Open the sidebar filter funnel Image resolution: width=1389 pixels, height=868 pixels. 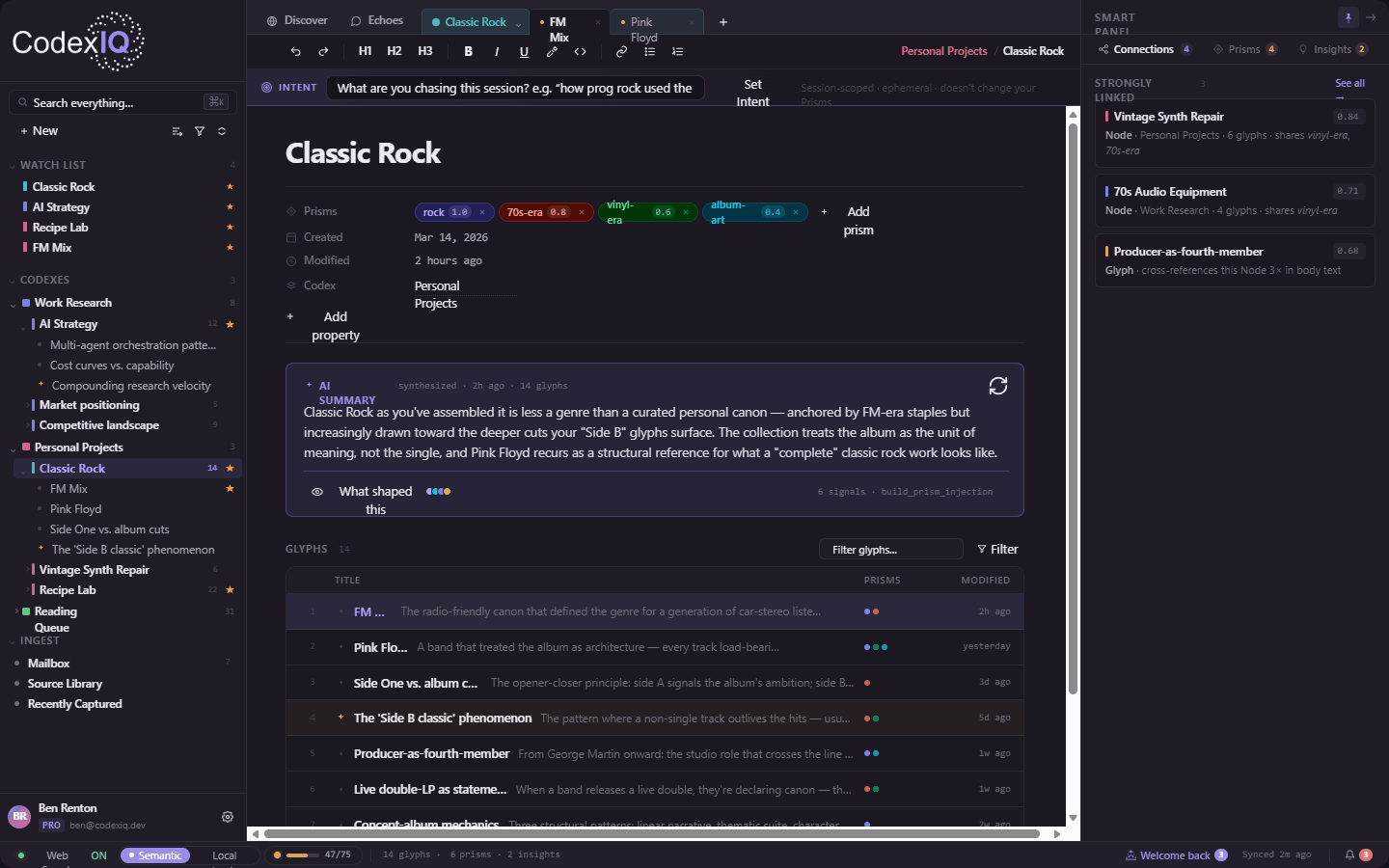200,131
